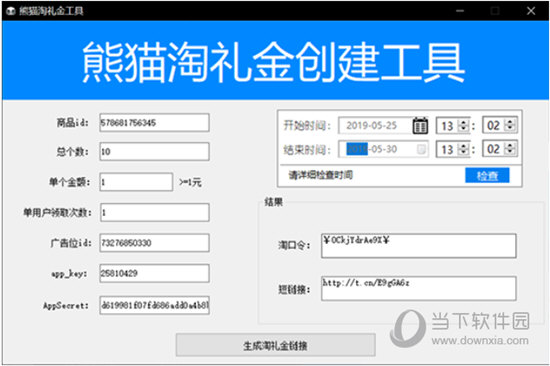This screenshot has width=550, height=366.
Task: Focus the 单用户领取次数 input field
Action: point(155,212)
